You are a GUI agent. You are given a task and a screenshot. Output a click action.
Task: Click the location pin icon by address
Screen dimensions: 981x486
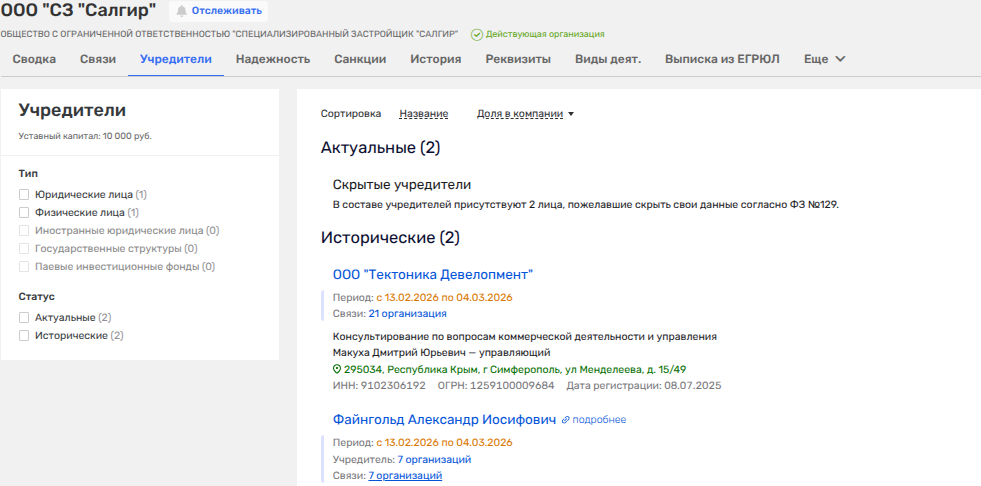coord(337,369)
